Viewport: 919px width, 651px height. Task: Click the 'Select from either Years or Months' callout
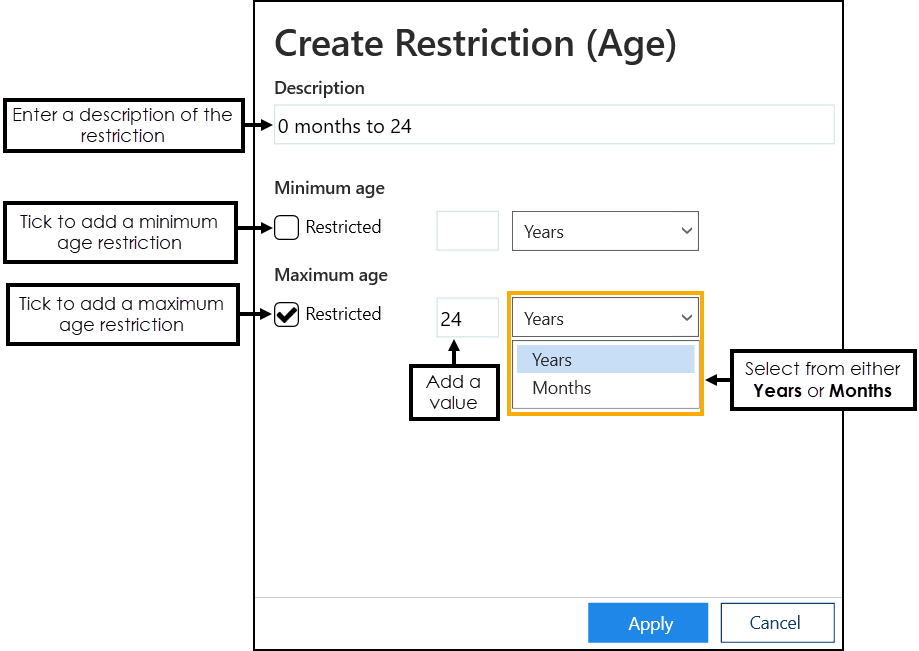click(x=822, y=380)
